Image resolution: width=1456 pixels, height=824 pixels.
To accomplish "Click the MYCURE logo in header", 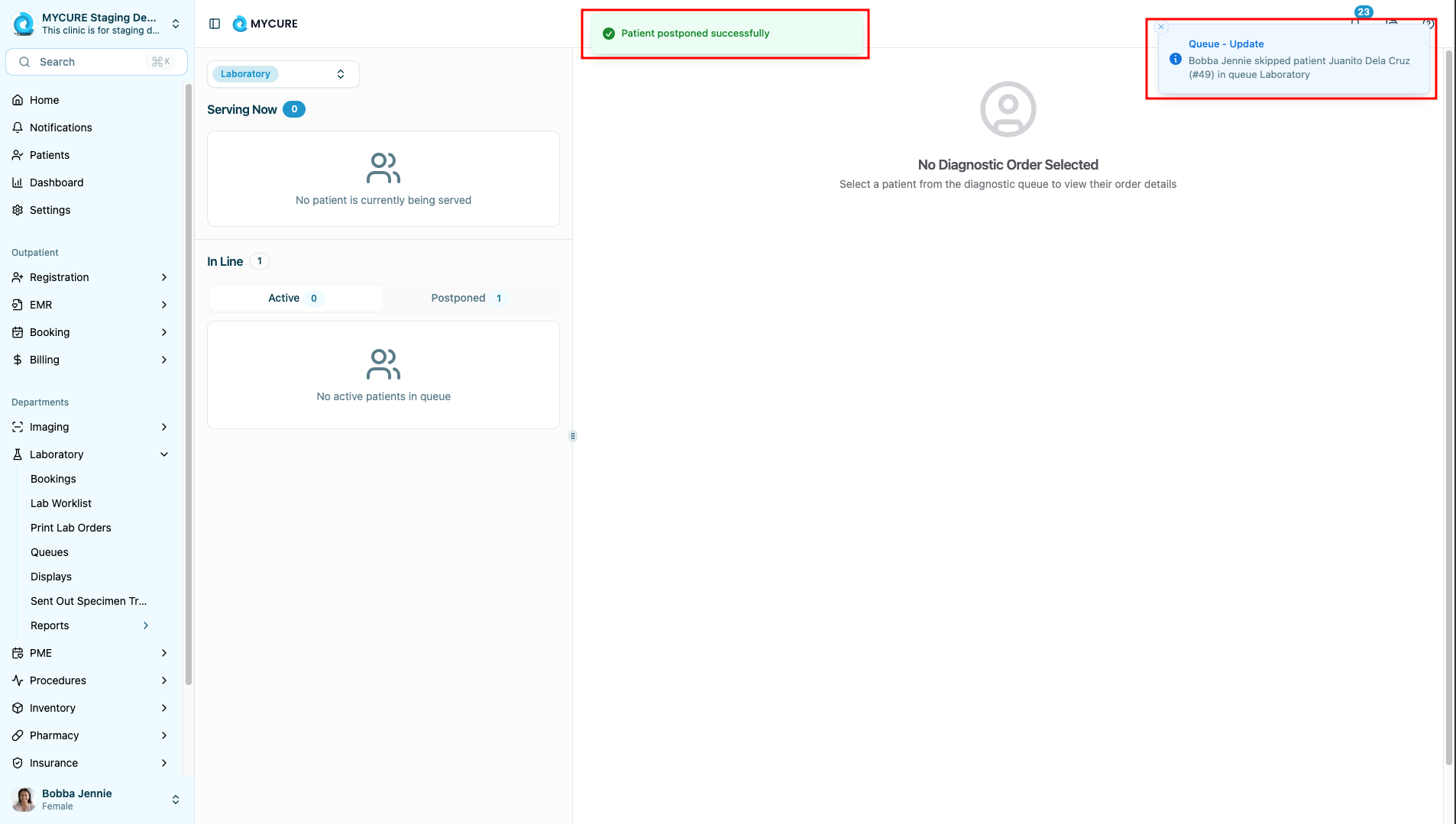I will coord(265,24).
